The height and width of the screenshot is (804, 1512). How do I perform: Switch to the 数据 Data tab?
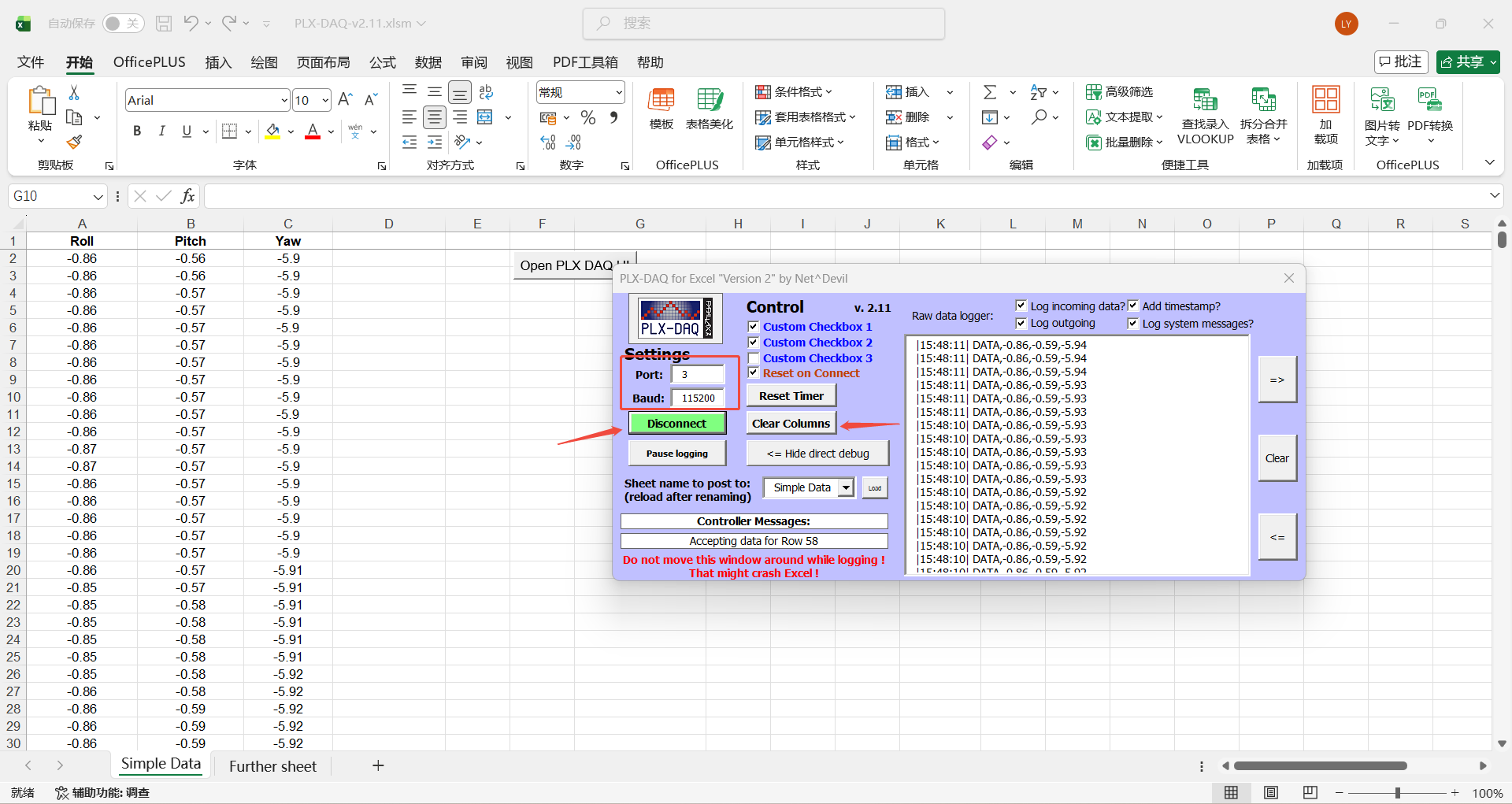coord(428,62)
